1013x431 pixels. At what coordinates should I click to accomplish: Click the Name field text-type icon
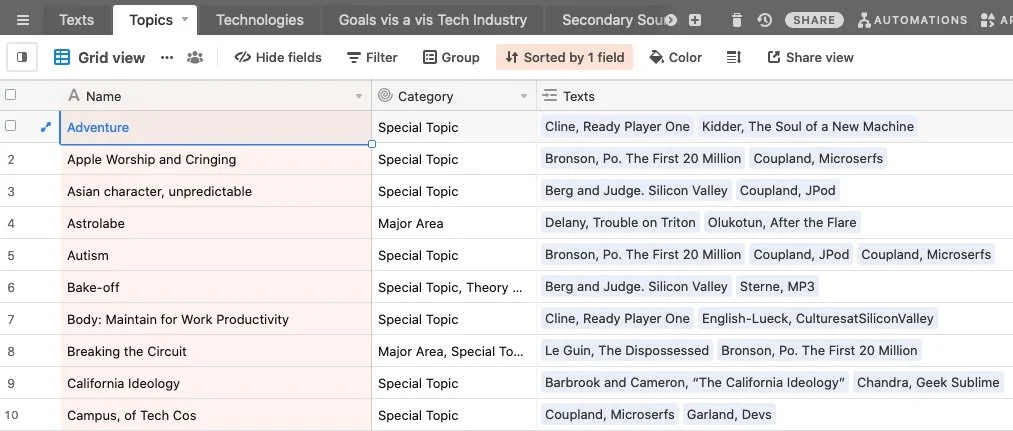[x=74, y=96]
